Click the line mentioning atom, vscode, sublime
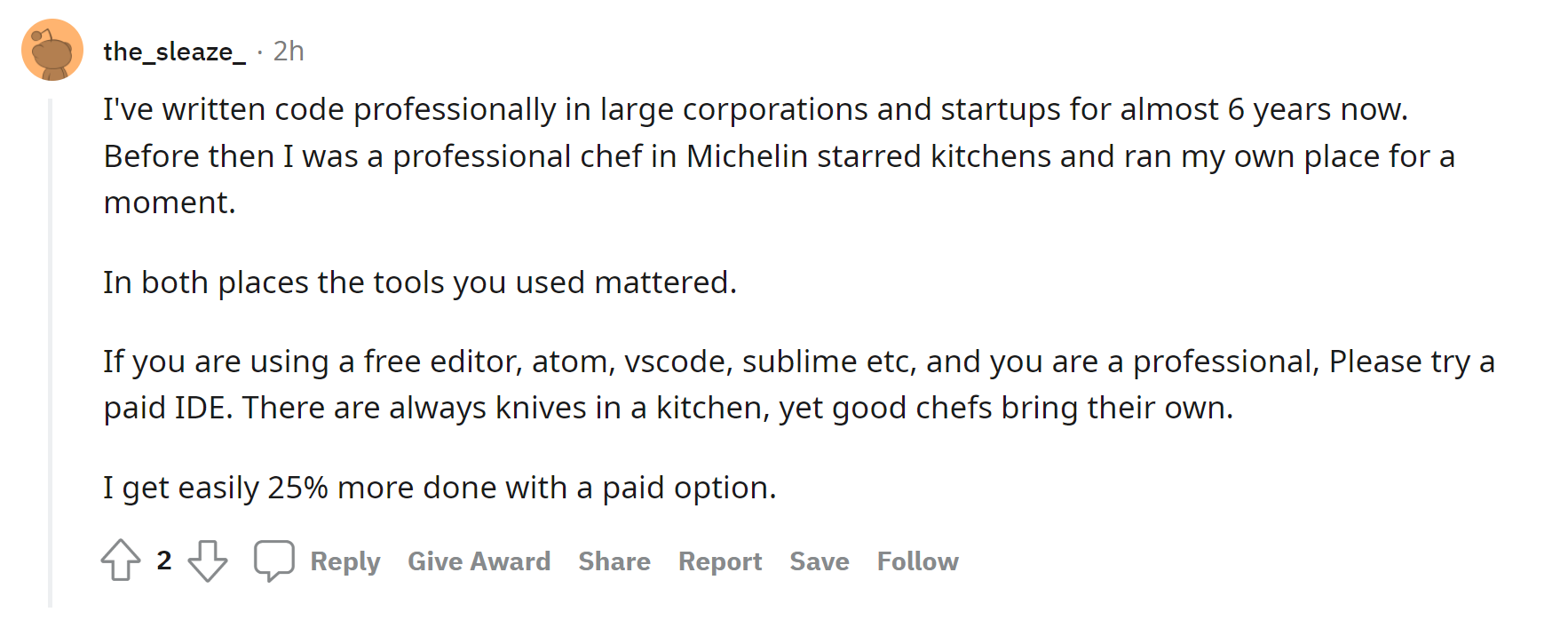1568x628 pixels. (x=799, y=362)
